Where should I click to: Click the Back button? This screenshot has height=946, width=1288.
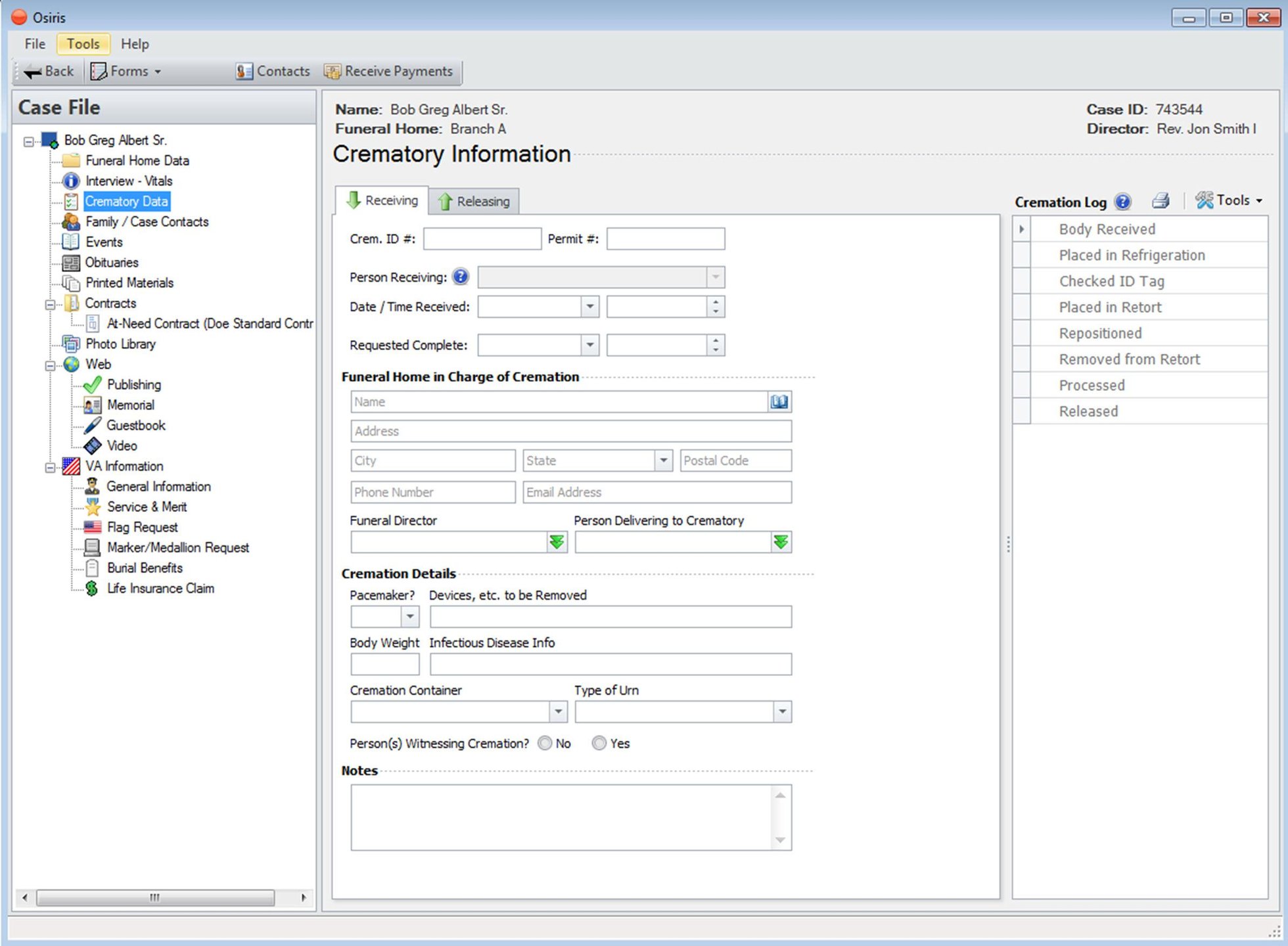pyautogui.click(x=49, y=71)
